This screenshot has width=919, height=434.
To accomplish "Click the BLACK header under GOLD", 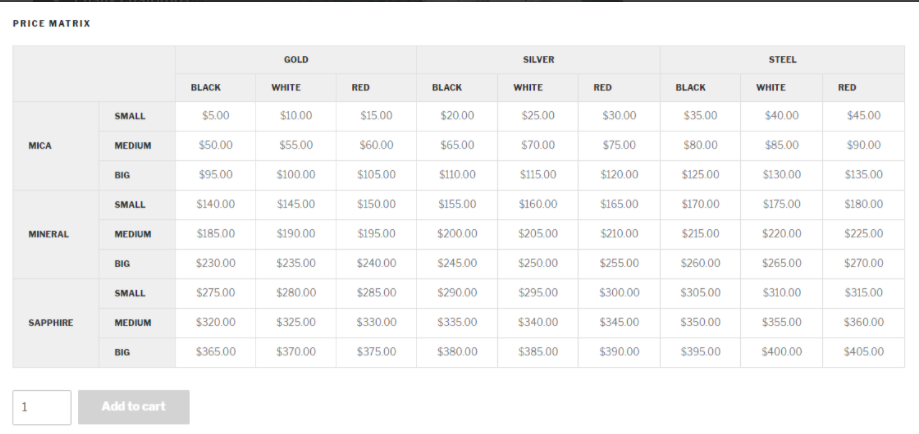I will (216, 88).
